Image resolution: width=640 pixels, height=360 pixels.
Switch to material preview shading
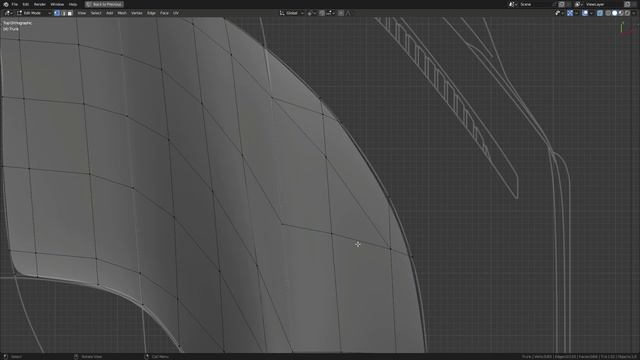pyautogui.click(x=621, y=13)
